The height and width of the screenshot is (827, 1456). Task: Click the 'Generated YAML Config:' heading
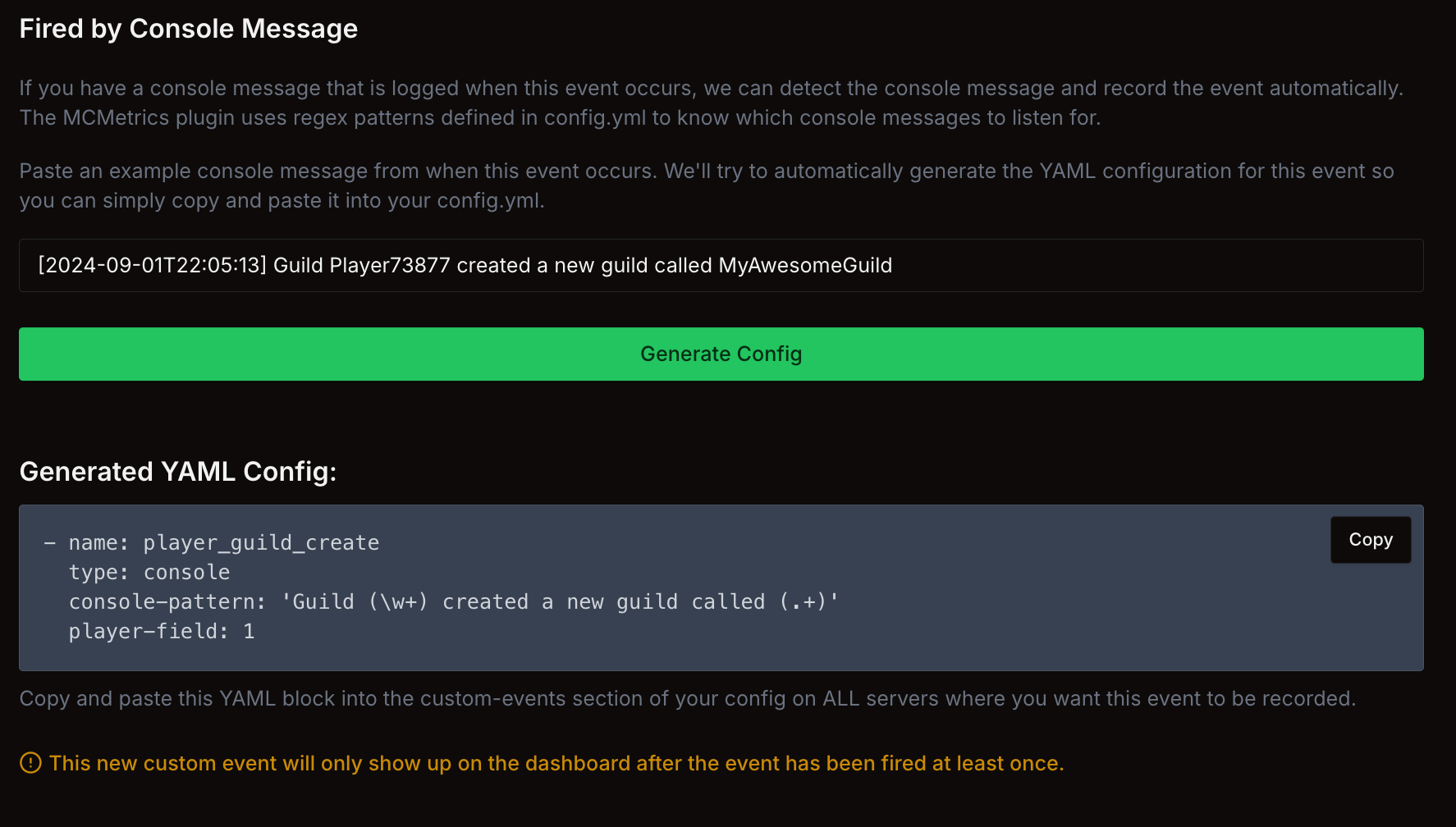178,472
